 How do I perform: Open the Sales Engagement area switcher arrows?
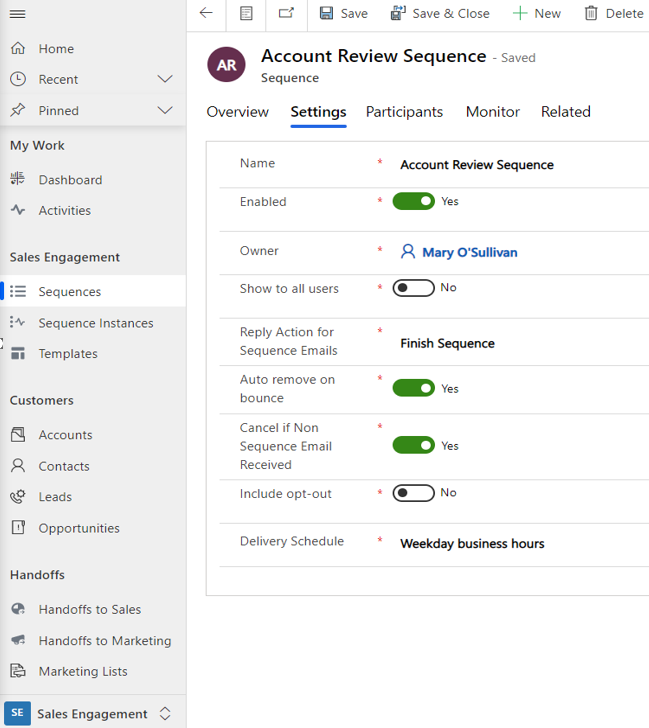tap(165, 713)
